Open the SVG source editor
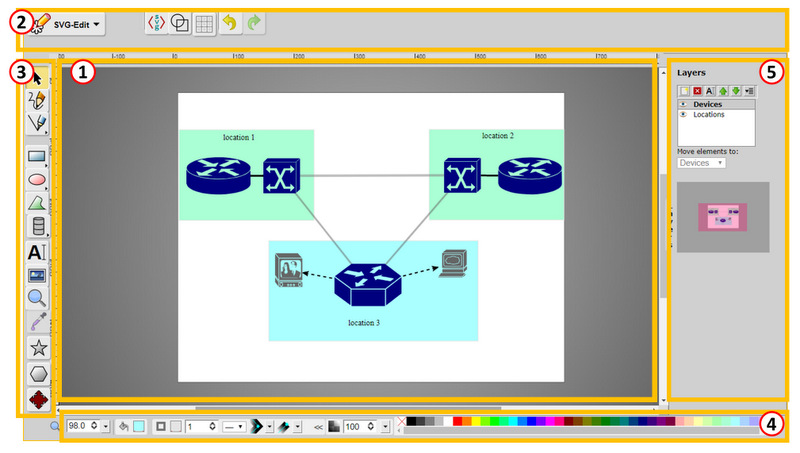 pos(157,22)
